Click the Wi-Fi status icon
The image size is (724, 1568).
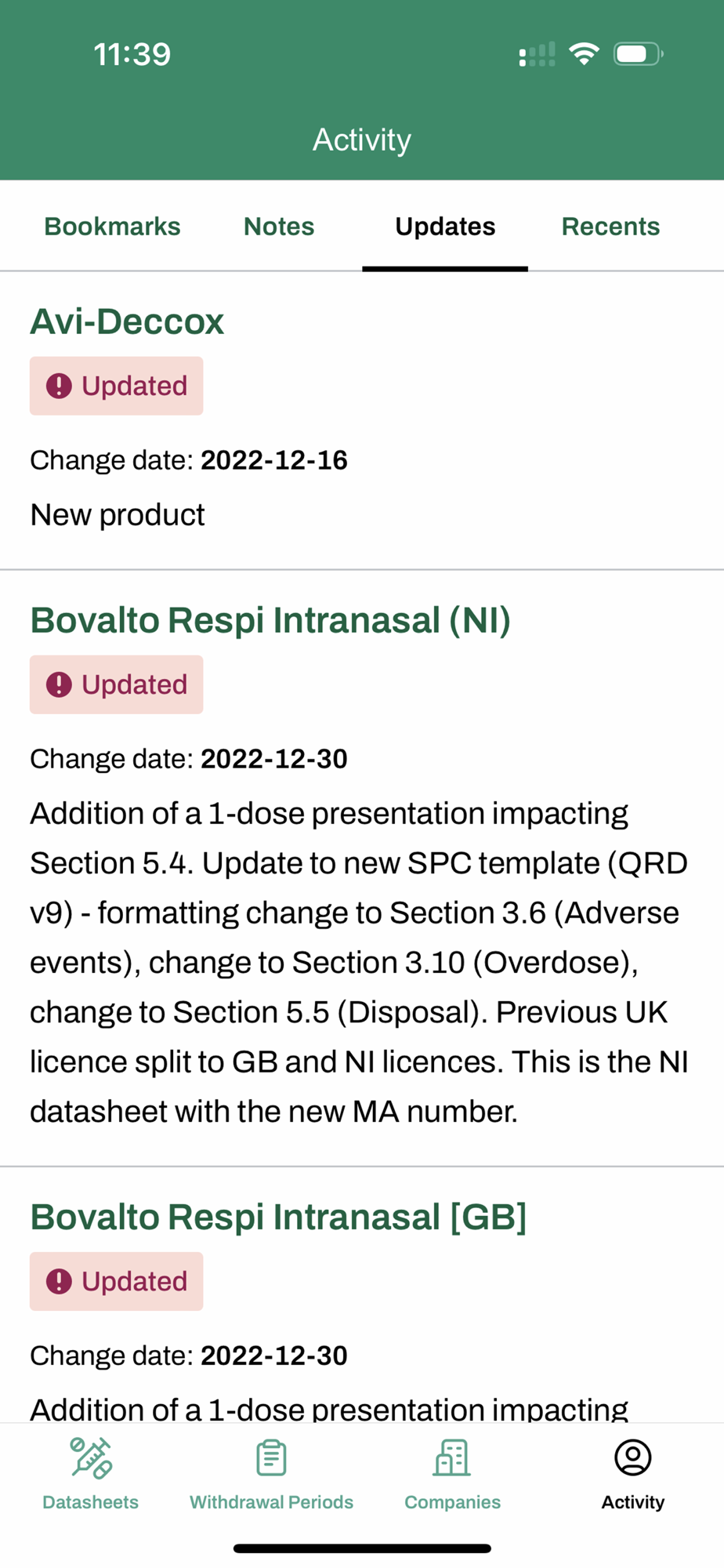tap(584, 54)
